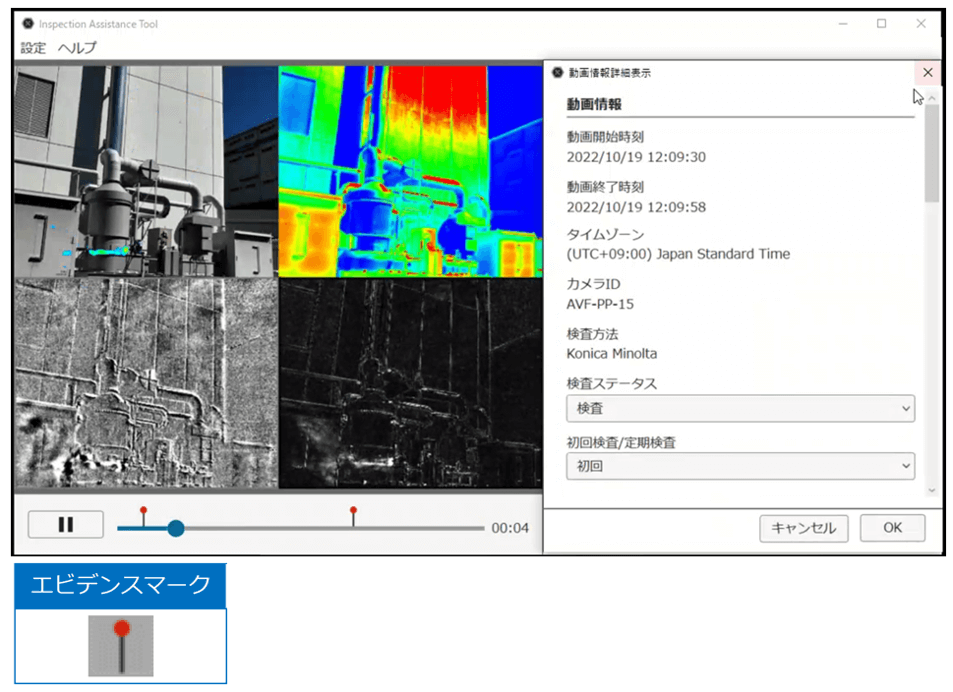Click the visible-light camera view of the plant
The image size is (953, 692).
tap(146, 171)
